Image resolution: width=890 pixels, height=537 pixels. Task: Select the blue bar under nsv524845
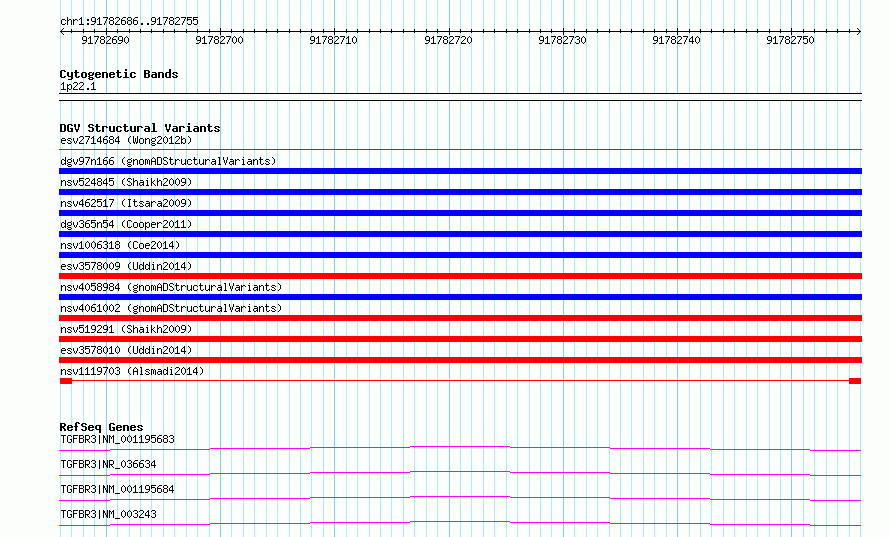pos(460,192)
